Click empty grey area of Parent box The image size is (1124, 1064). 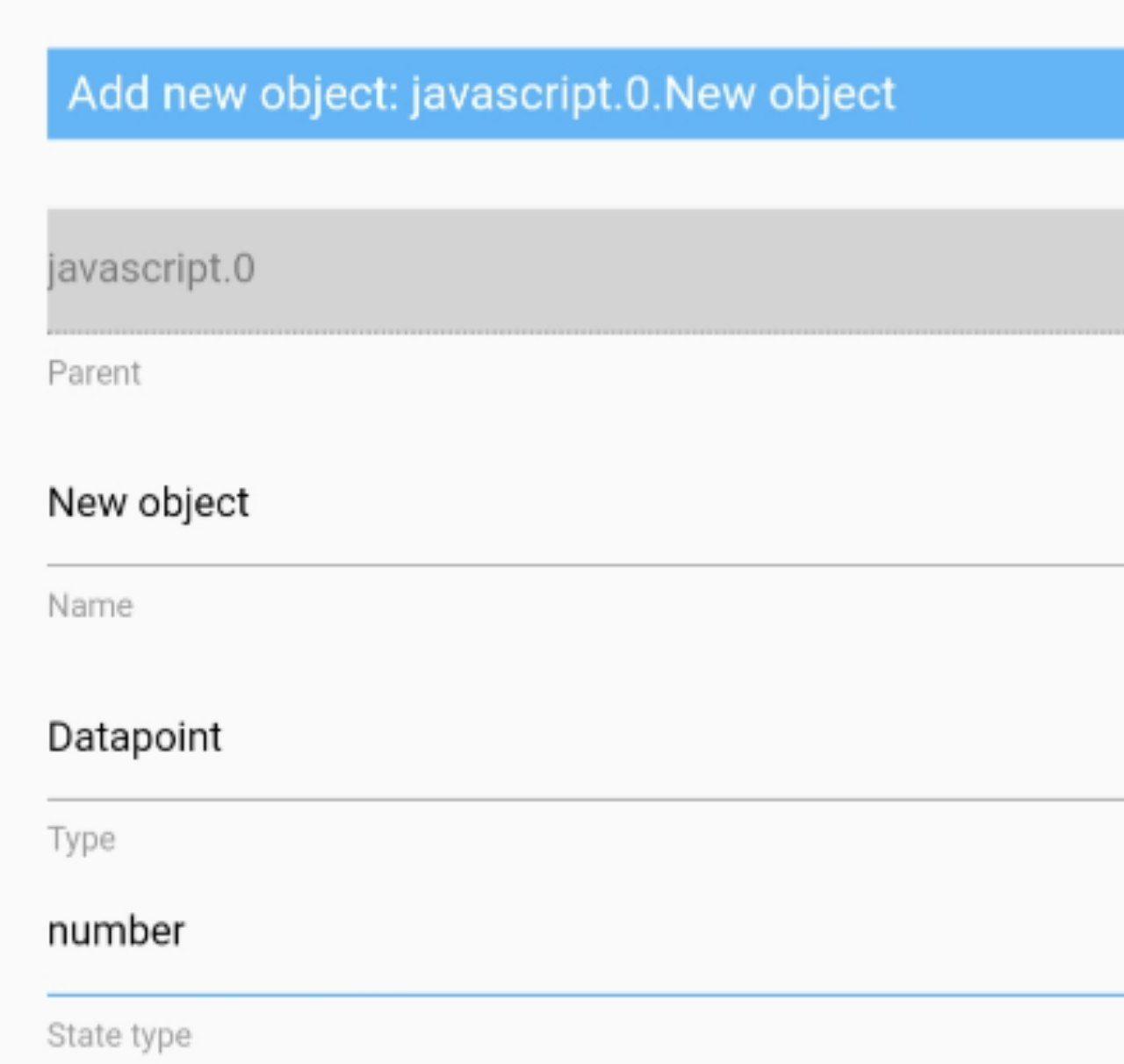(685, 270)
